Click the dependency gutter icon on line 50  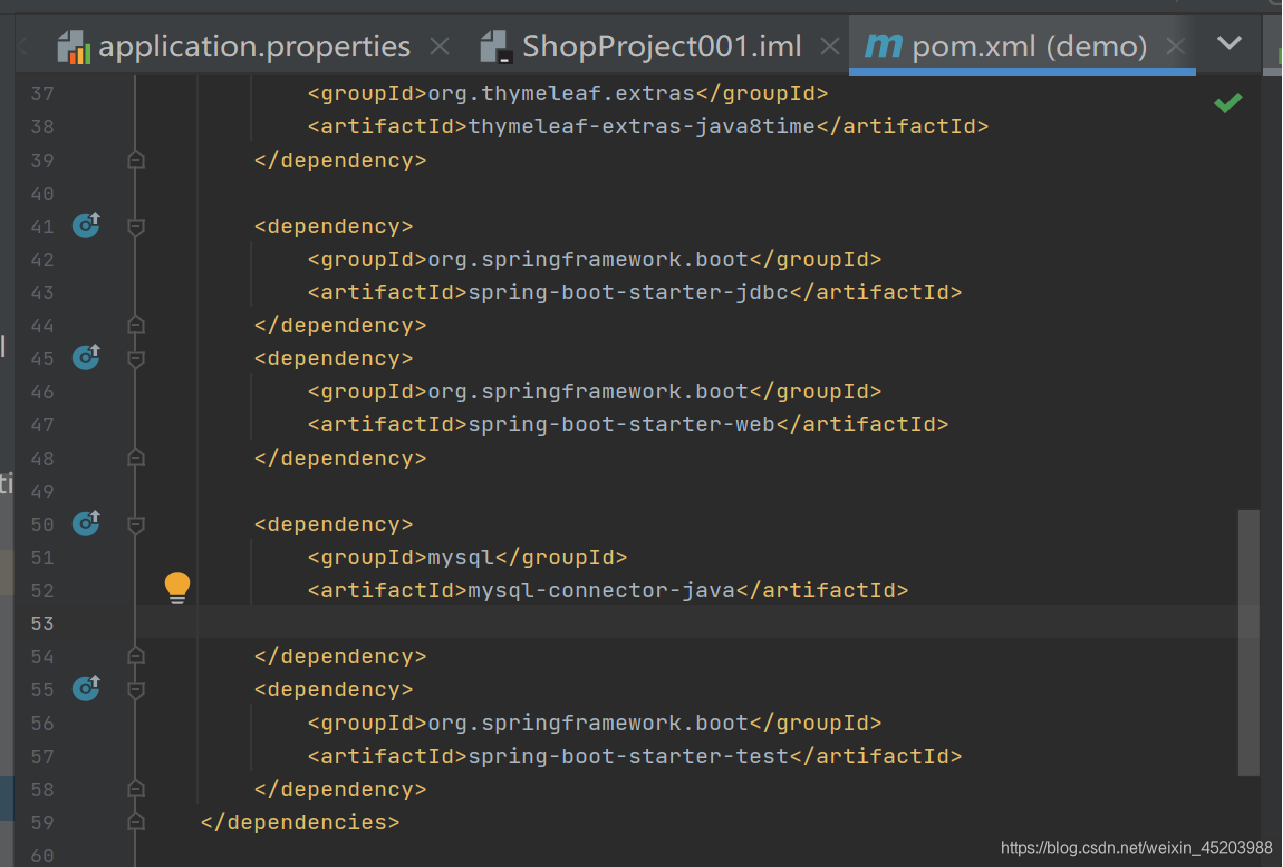pos(87,523)
